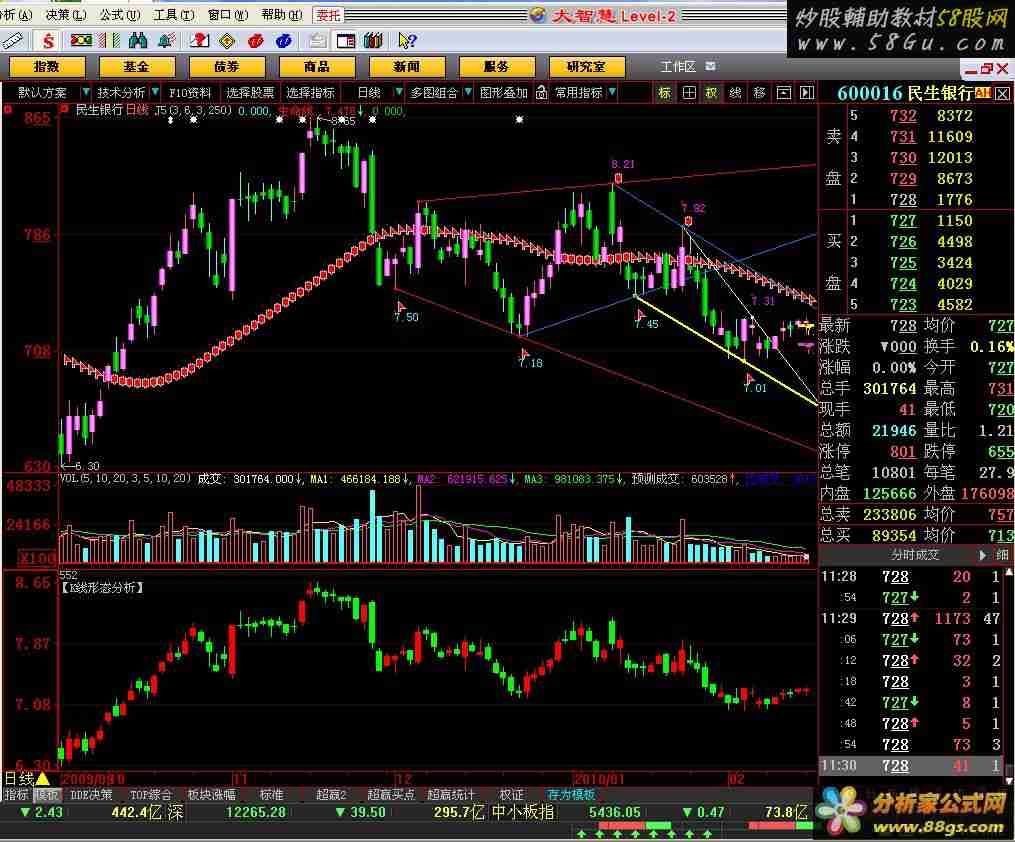Select the yellow diamond toolbar icon
The height and width of the screenshot is (842, 1015).
point(227,41)
